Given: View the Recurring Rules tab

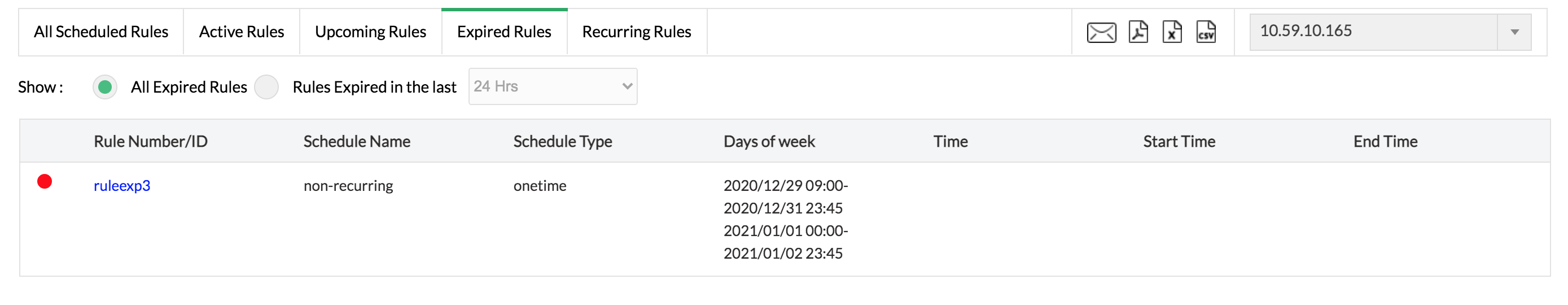Looking at the screenshot, I should tap(636, 32).
